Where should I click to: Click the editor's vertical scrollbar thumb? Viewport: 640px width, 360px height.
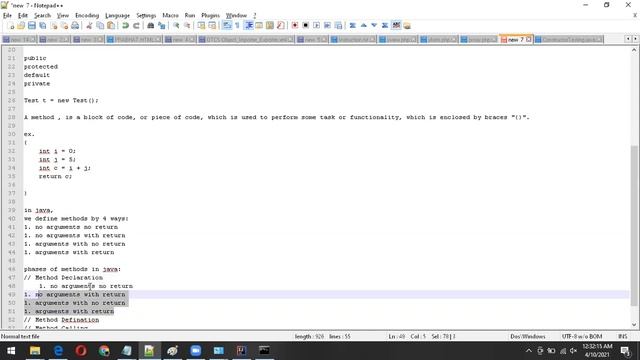(634, 226)
